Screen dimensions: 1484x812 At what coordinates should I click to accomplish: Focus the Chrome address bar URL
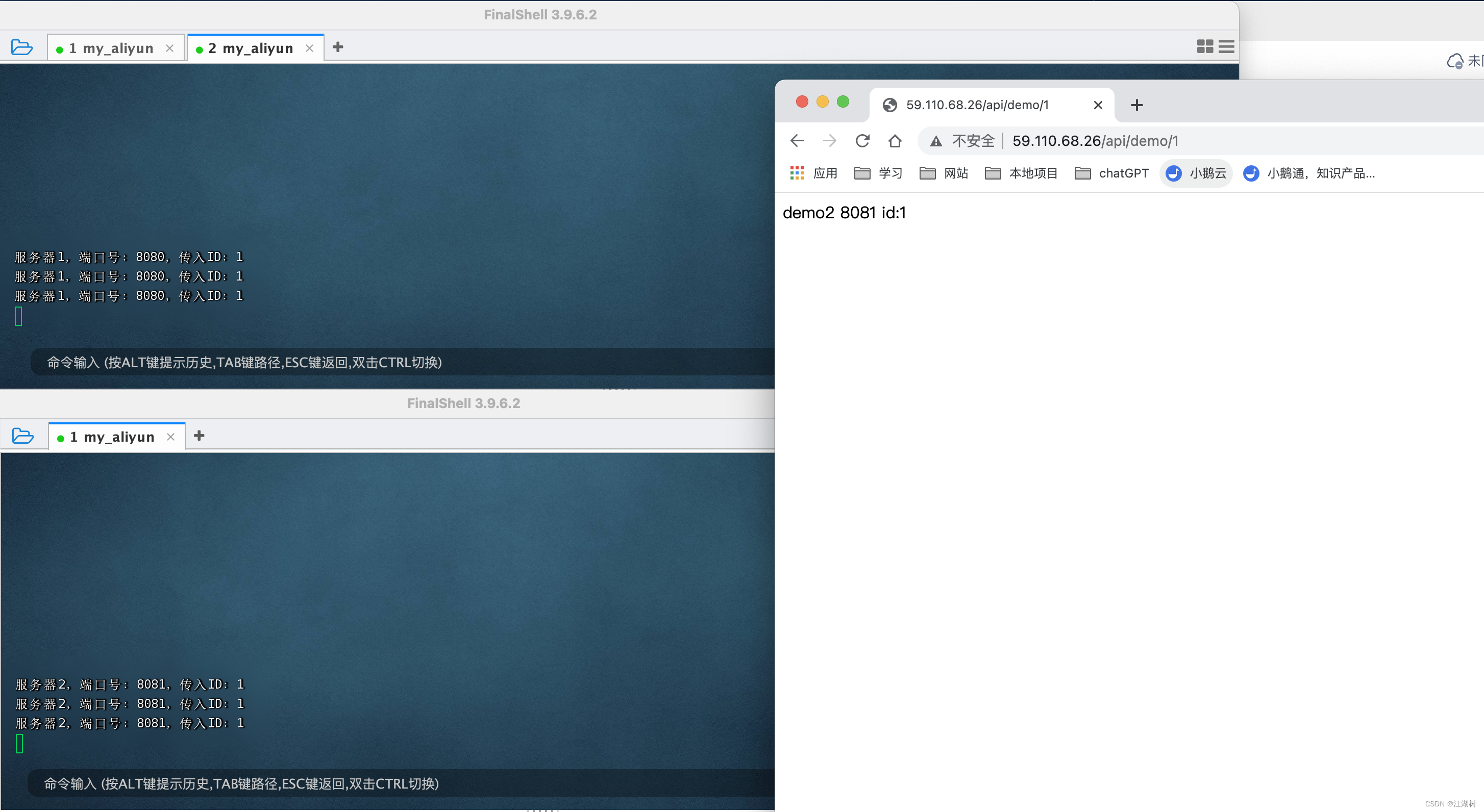click(1095, 141)
